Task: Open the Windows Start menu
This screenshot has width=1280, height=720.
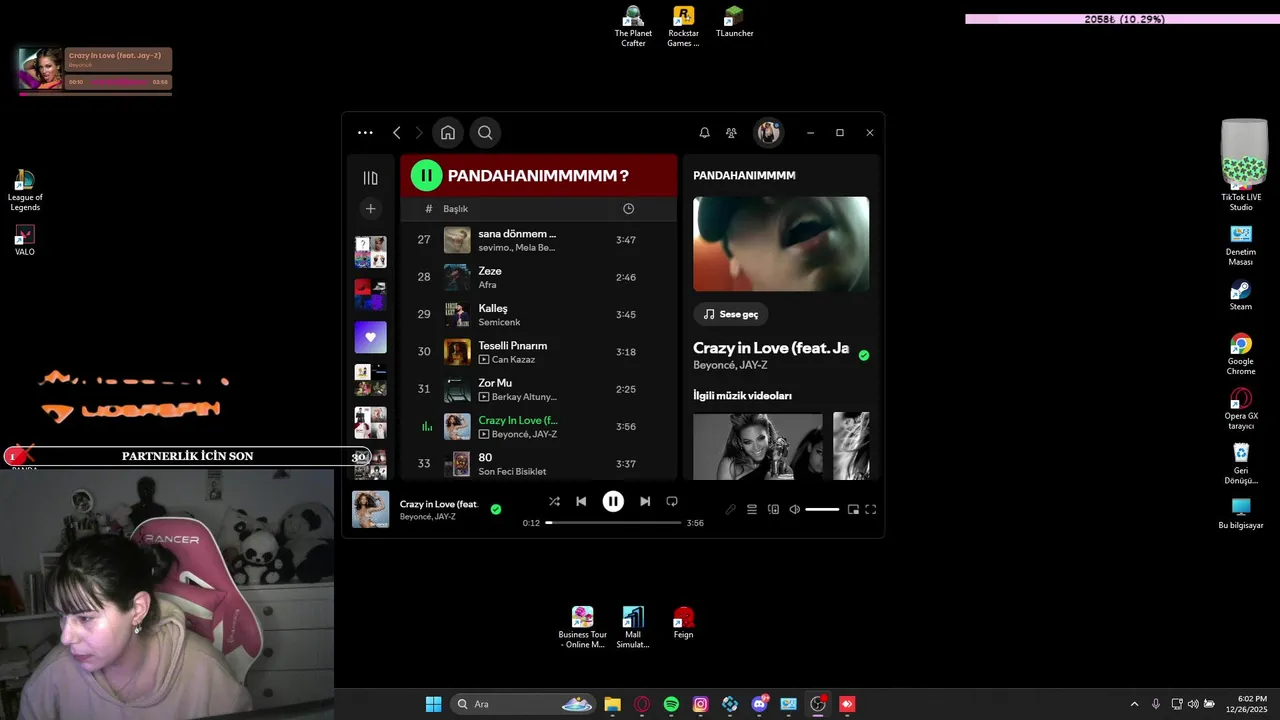Action: click(x=433, y=704)
